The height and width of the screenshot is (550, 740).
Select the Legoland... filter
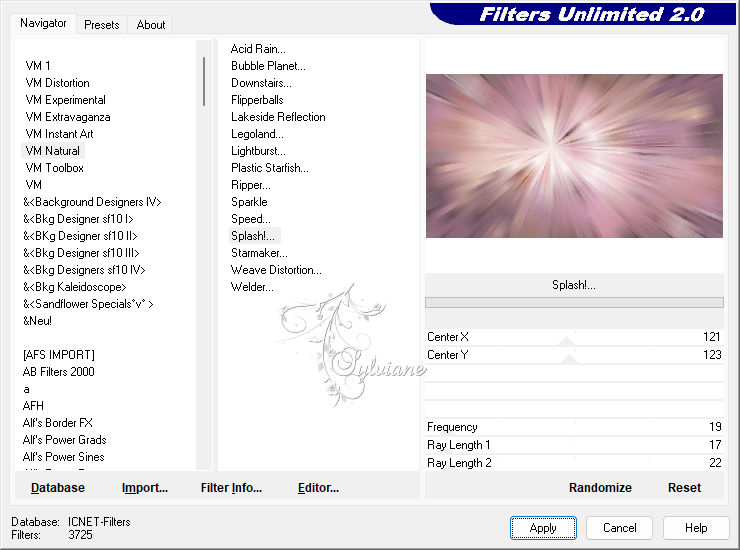pos(257,134)
